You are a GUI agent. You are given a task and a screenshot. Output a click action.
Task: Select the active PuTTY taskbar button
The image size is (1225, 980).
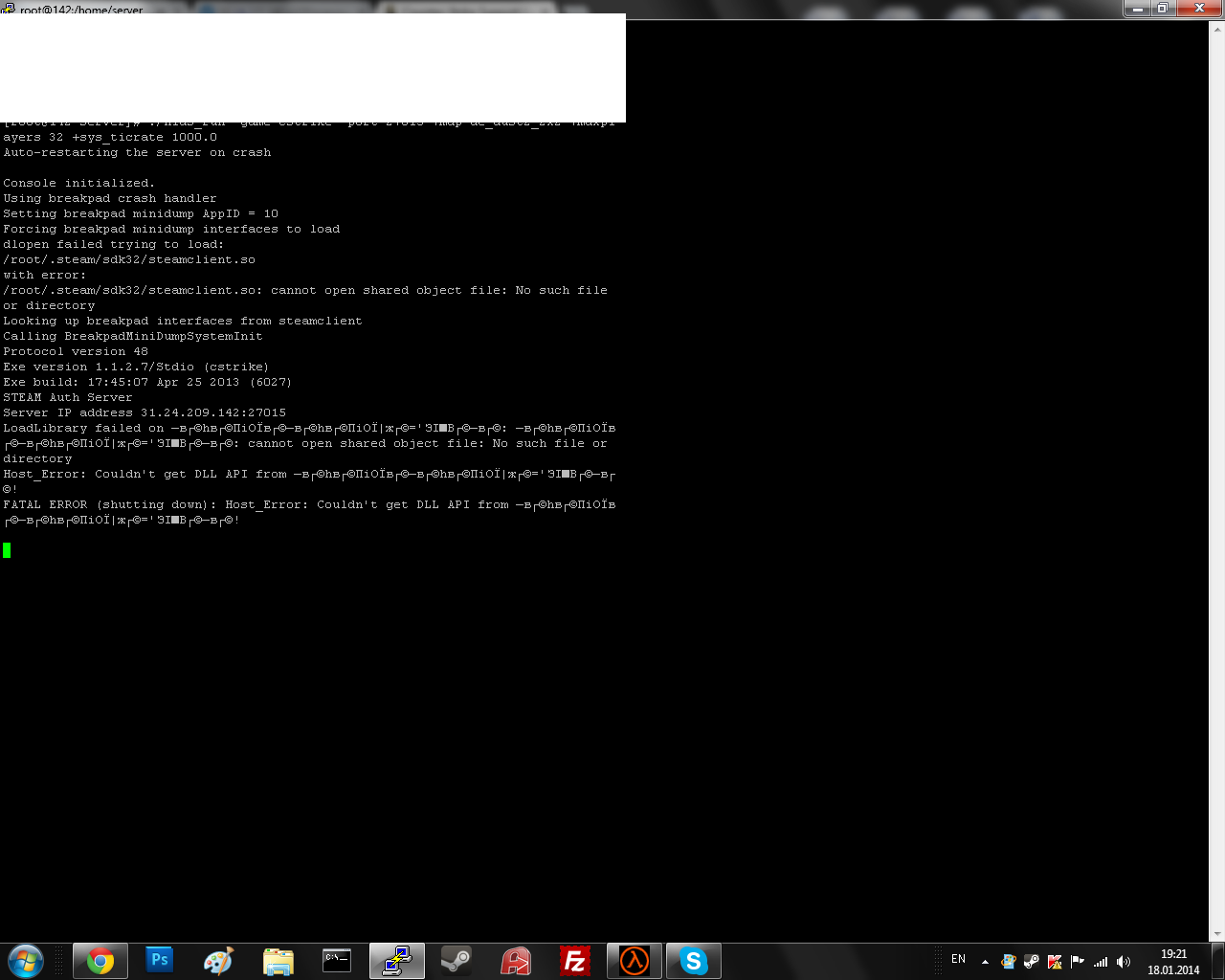397,961
